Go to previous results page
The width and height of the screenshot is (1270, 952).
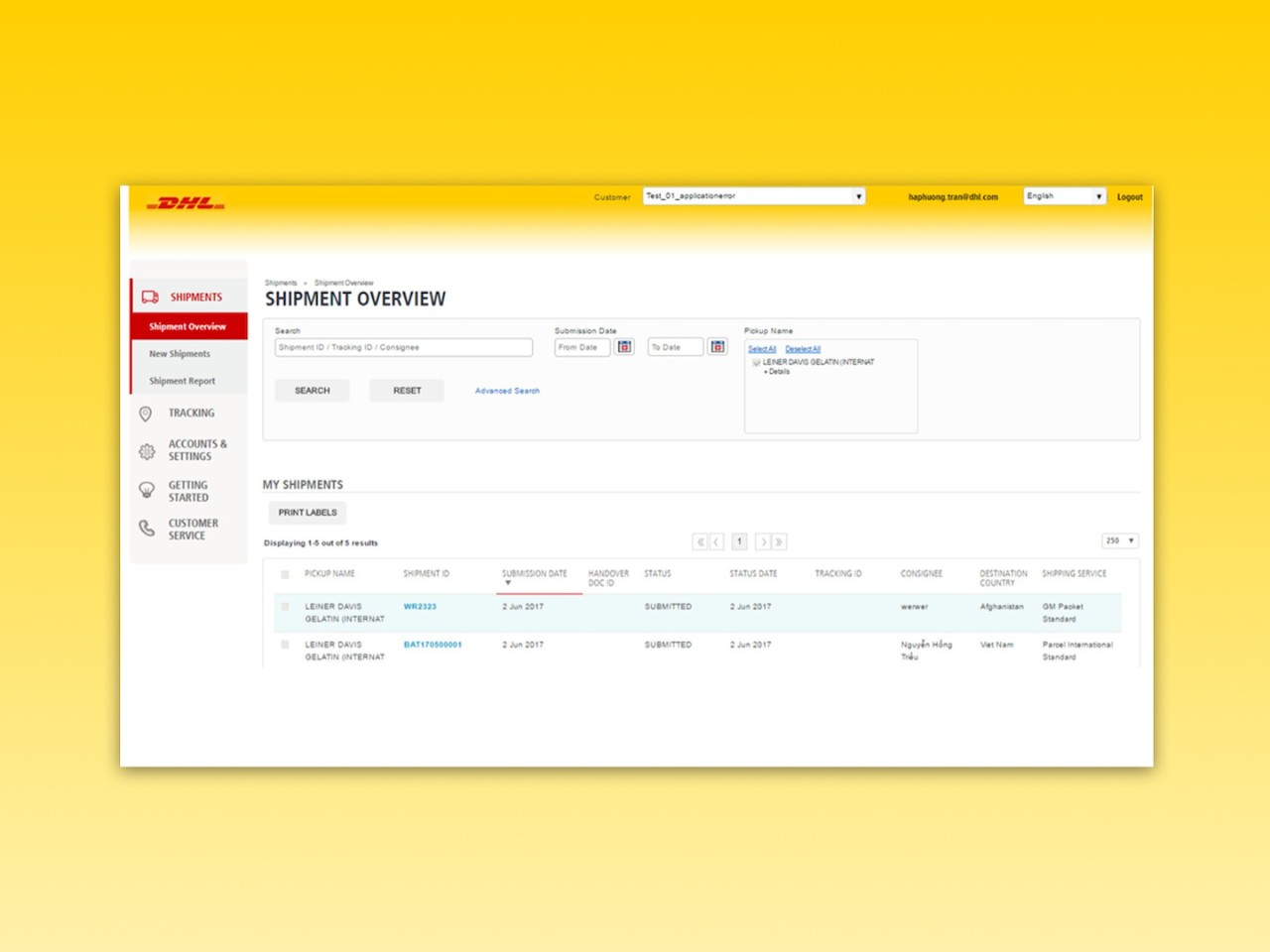point(716,541)
